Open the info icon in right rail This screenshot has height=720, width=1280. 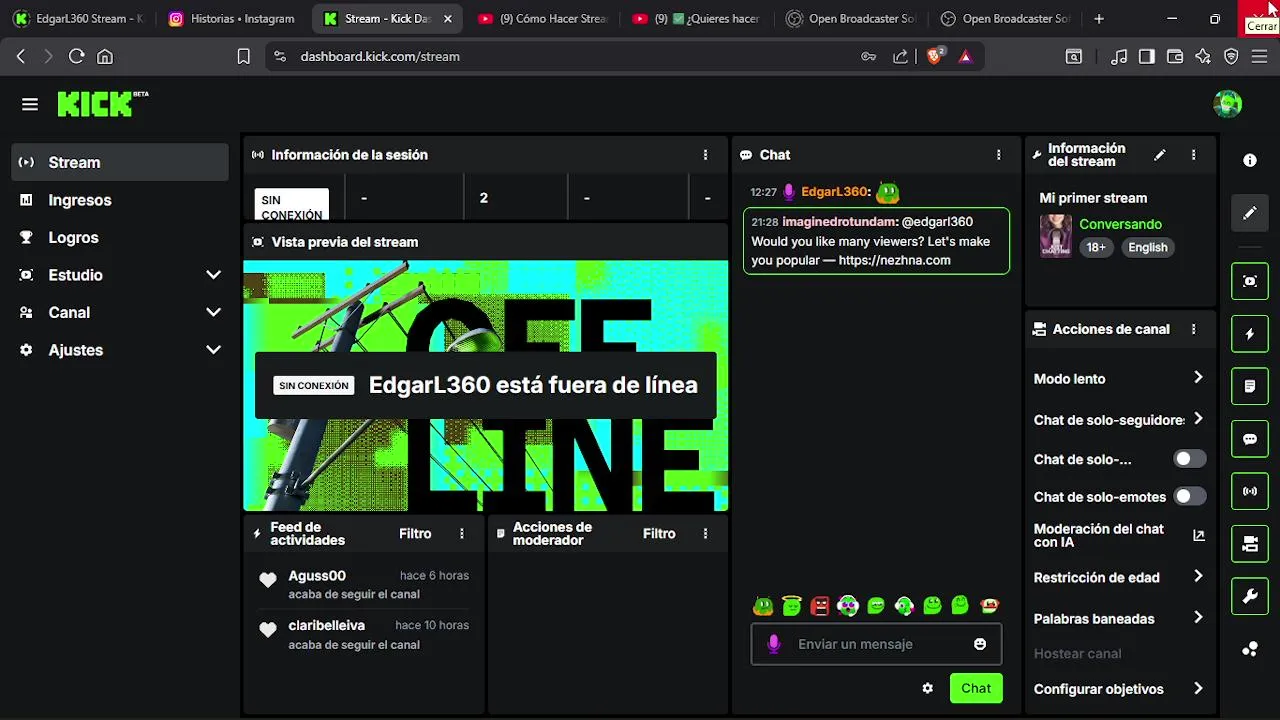[1250, 160]
